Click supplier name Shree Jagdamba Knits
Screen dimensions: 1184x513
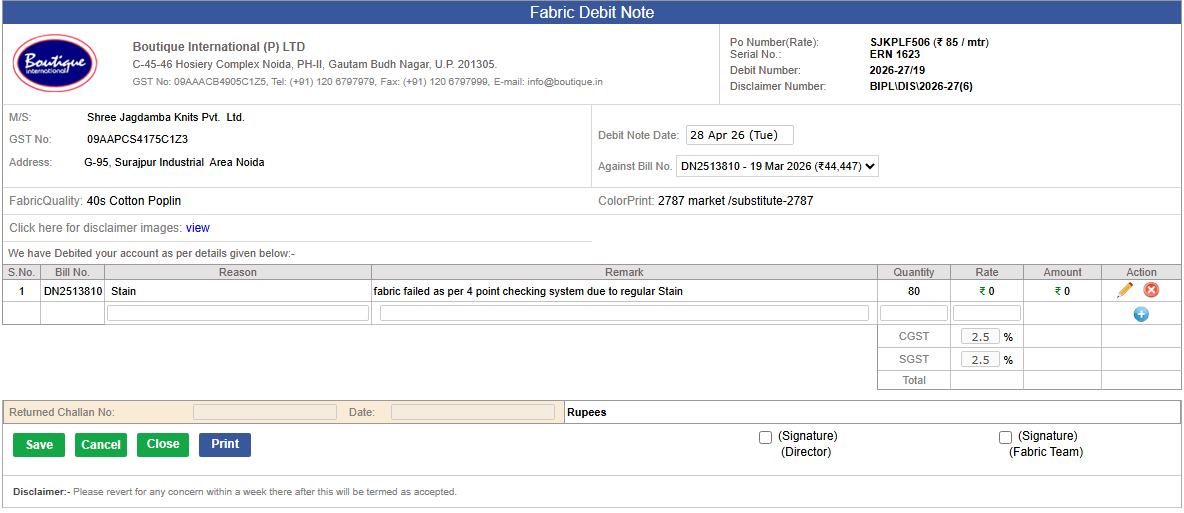pos(166,118)
